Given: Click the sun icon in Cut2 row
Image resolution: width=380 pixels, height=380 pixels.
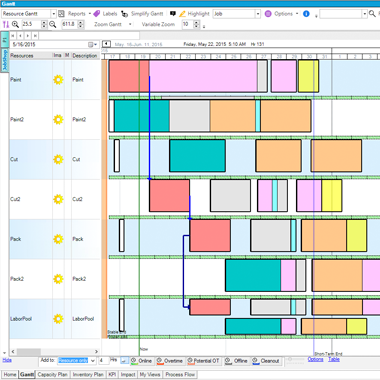Looking at the screenshot, I should 58,199.
